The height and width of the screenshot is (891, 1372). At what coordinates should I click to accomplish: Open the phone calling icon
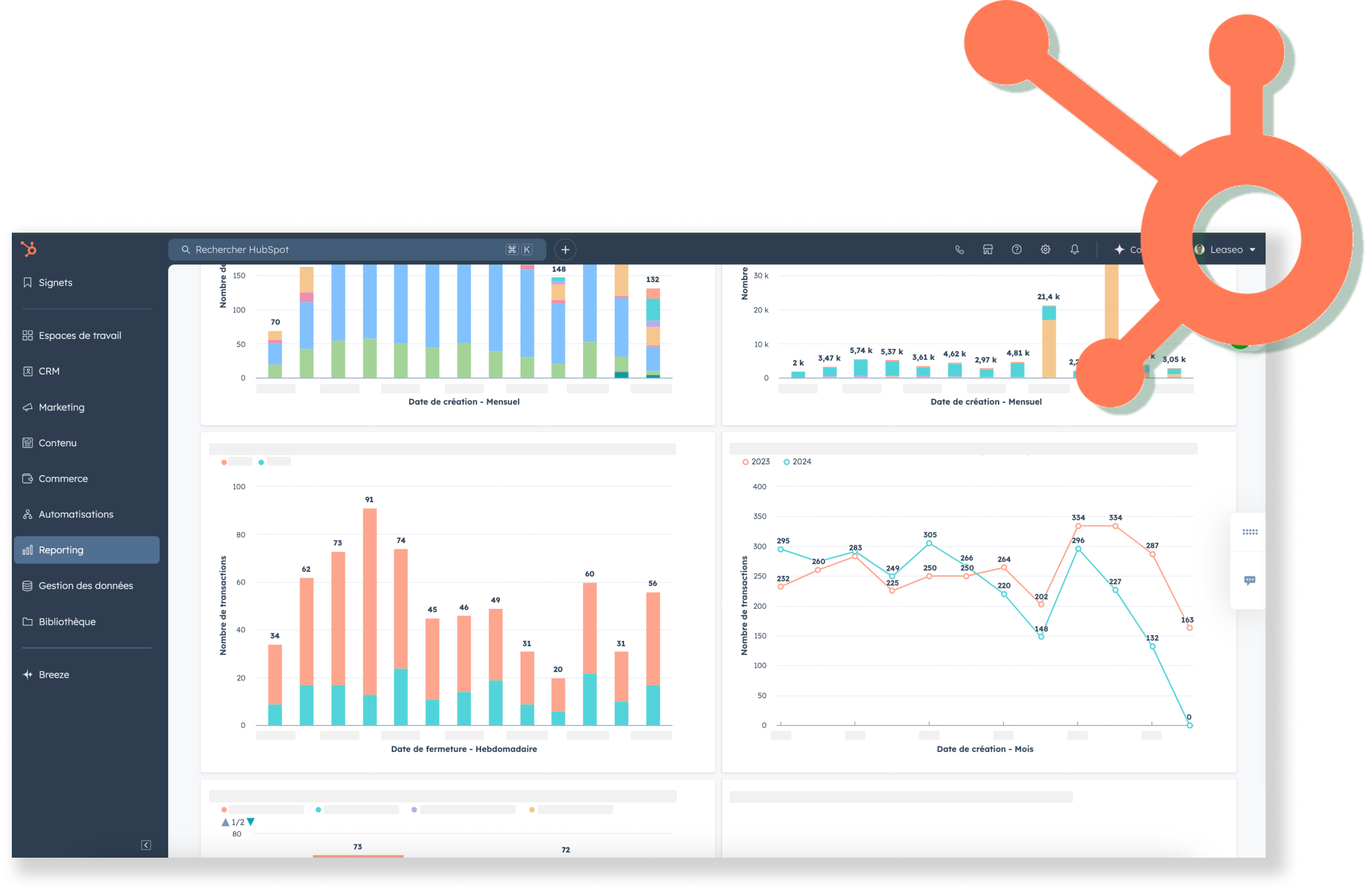click(959, 250)
